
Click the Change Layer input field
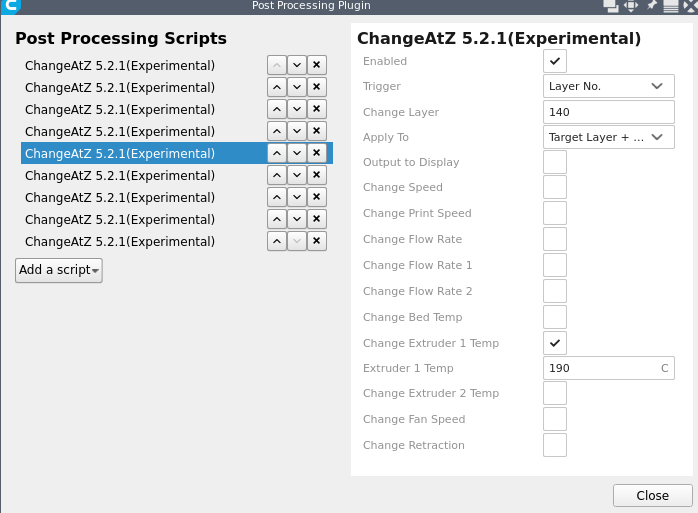coord(609,112)
